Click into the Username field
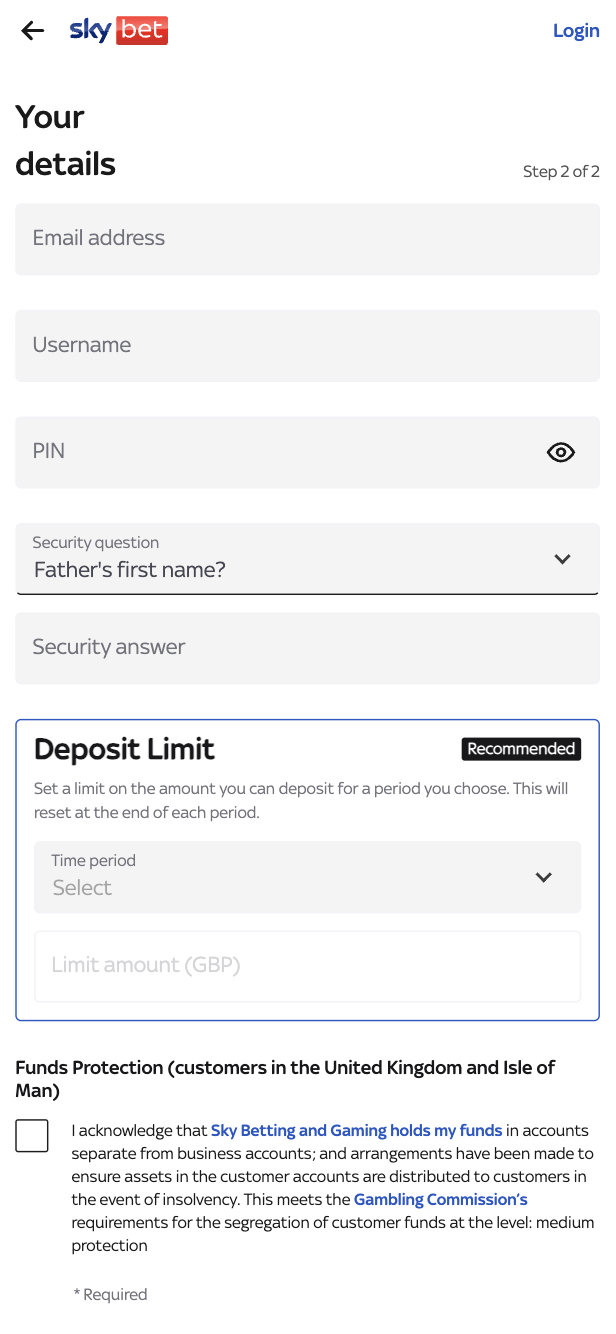This screenshot has width=616, height=1334. coord(307,345)
